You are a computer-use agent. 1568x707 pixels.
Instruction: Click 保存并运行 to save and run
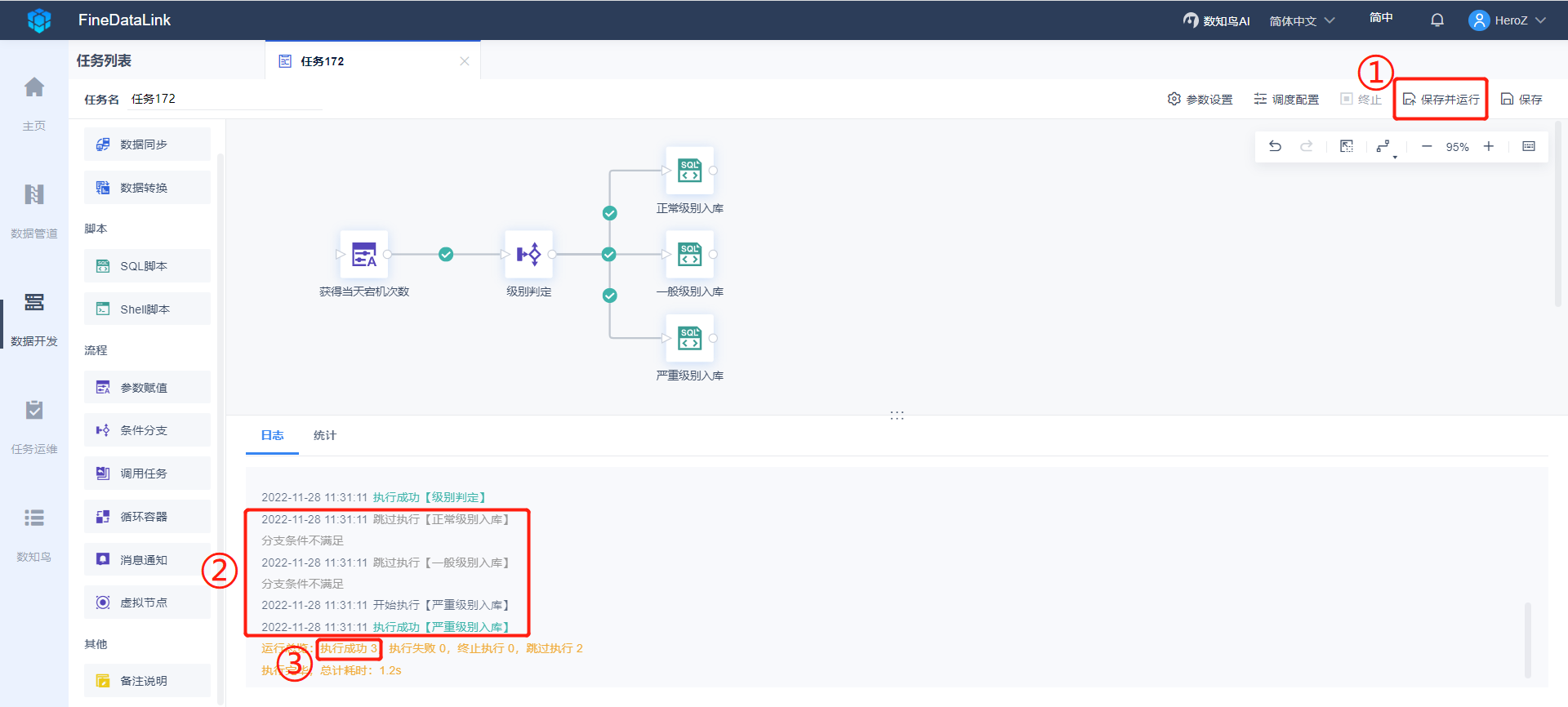pos(1441,99)
